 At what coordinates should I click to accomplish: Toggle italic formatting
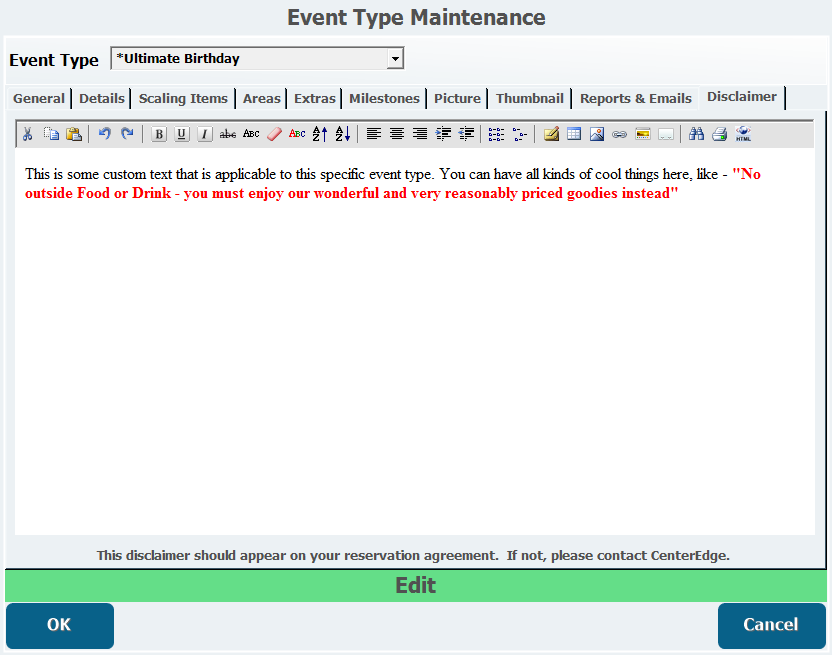(205, 134)
